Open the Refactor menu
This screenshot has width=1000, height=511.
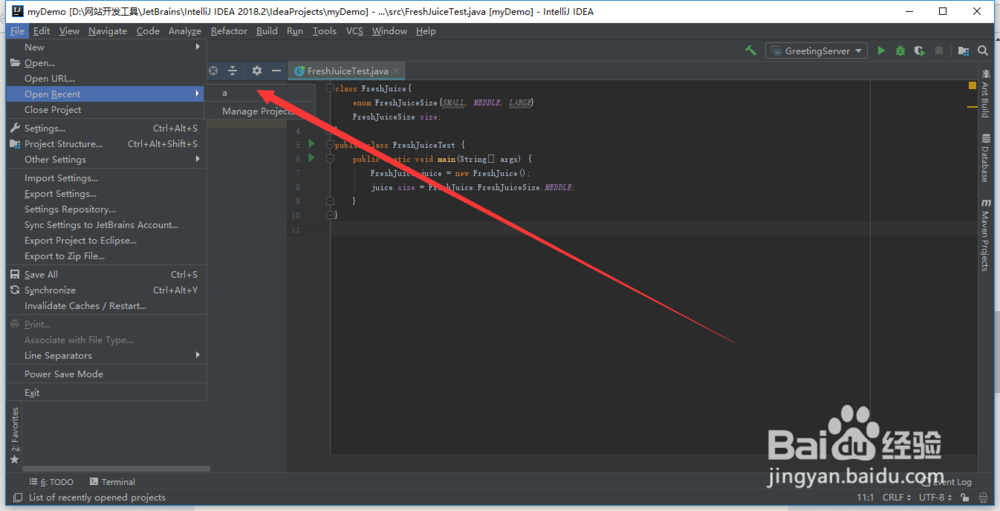click(228, 31)
